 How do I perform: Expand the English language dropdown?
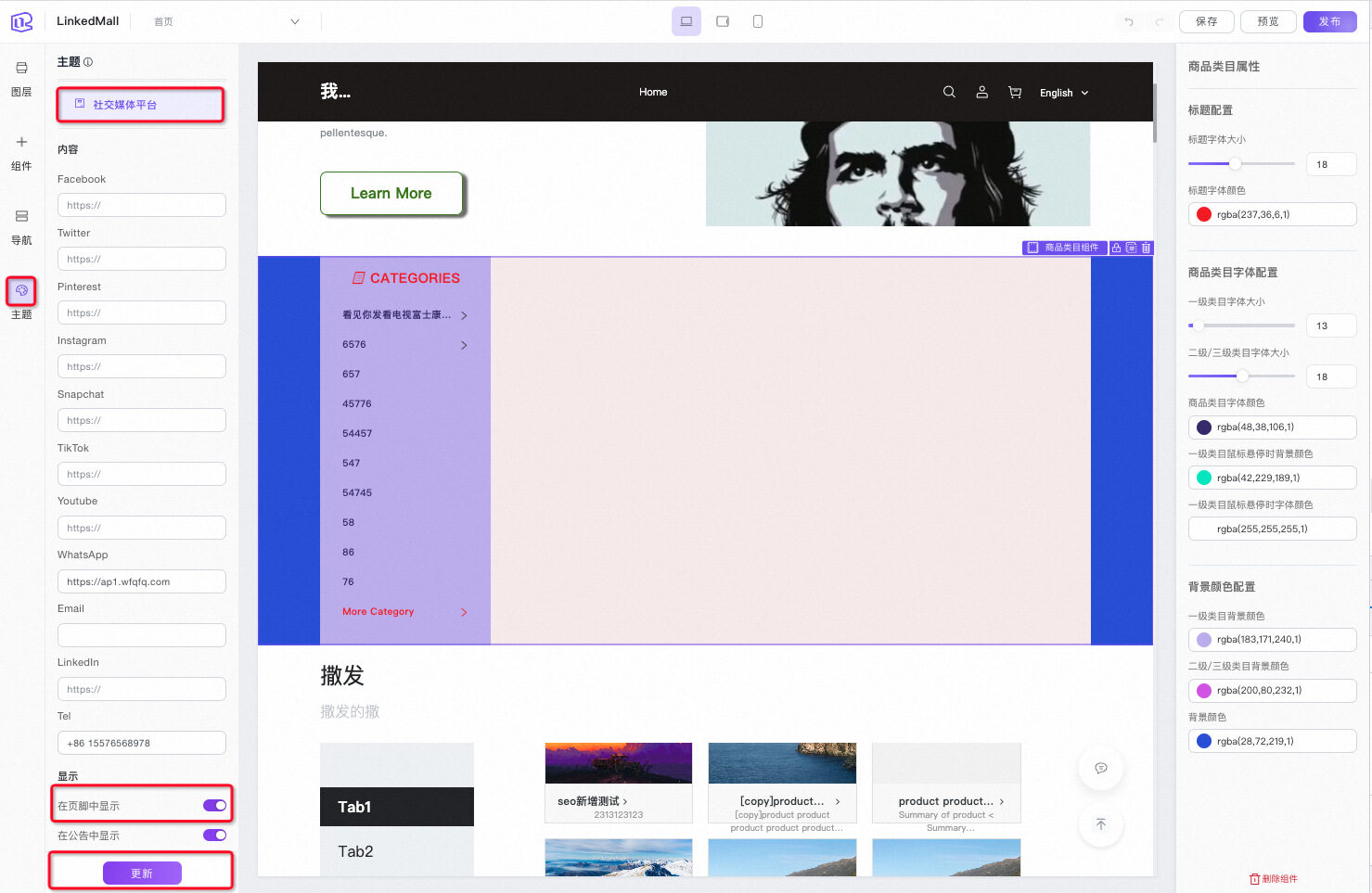1064,93
